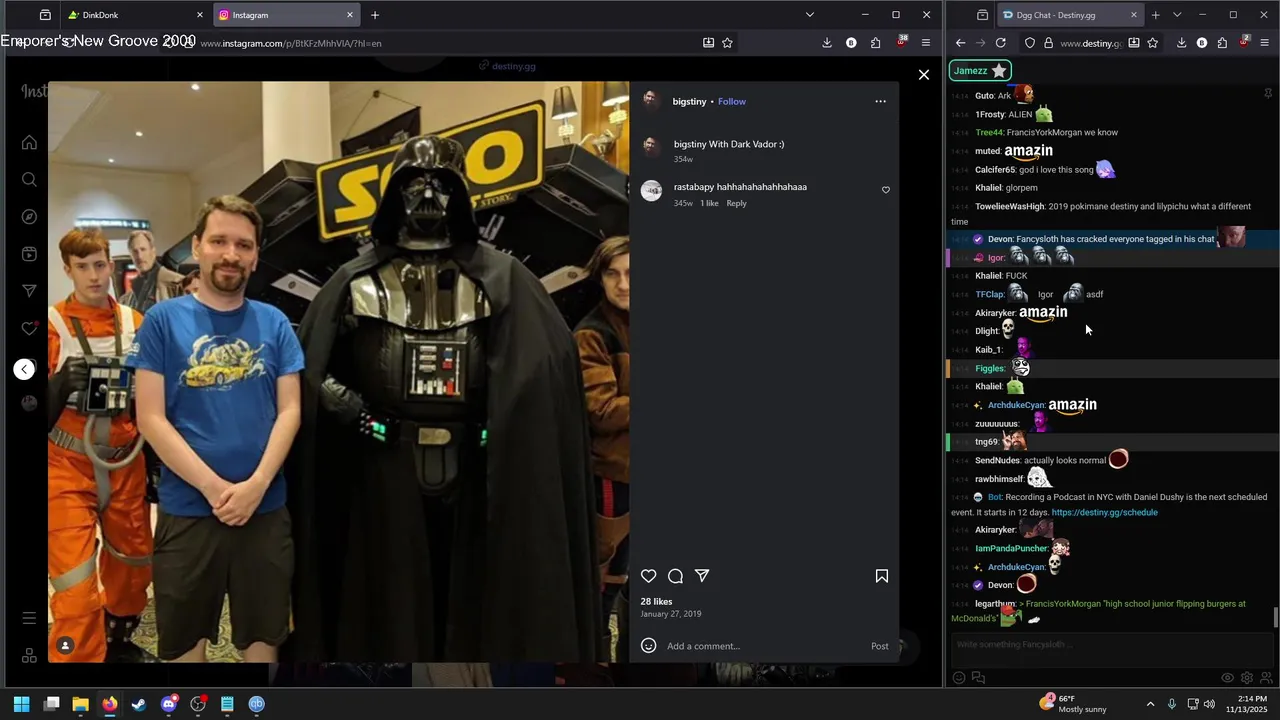1280x720 pixels.
Task: Show the chat users list icon
Action: [x=1265, y=678]
